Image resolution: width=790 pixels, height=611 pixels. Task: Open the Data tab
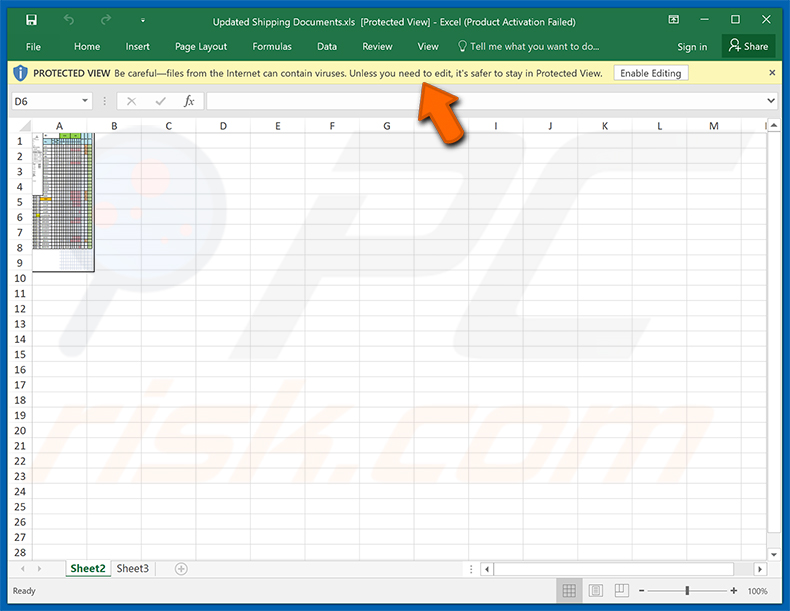pyautogui.click(x=326, y=46)
